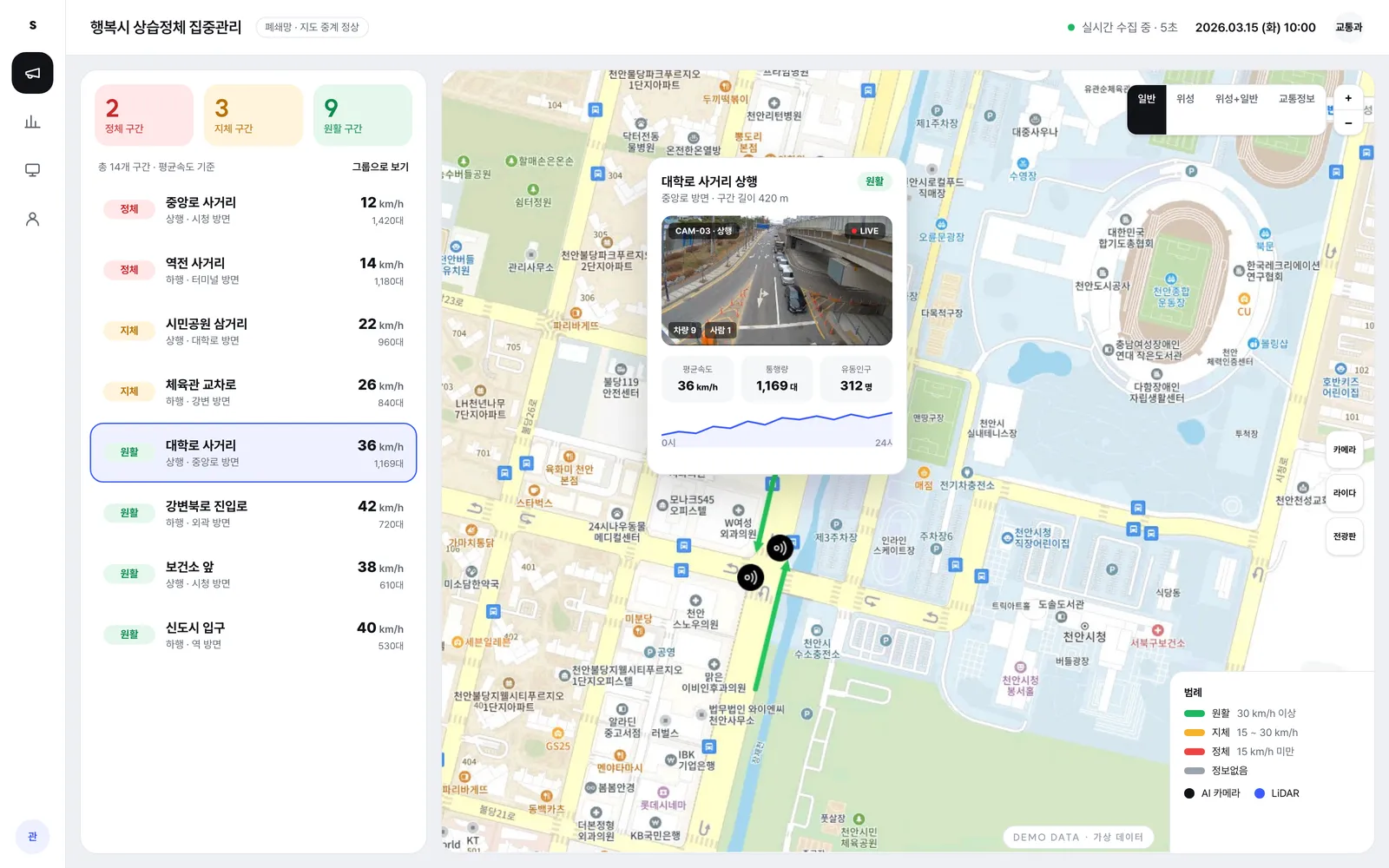Select the 시민공원 삼거리 segment row
The height and width of the screenshot is (868, 1389).
click(253, 331)
